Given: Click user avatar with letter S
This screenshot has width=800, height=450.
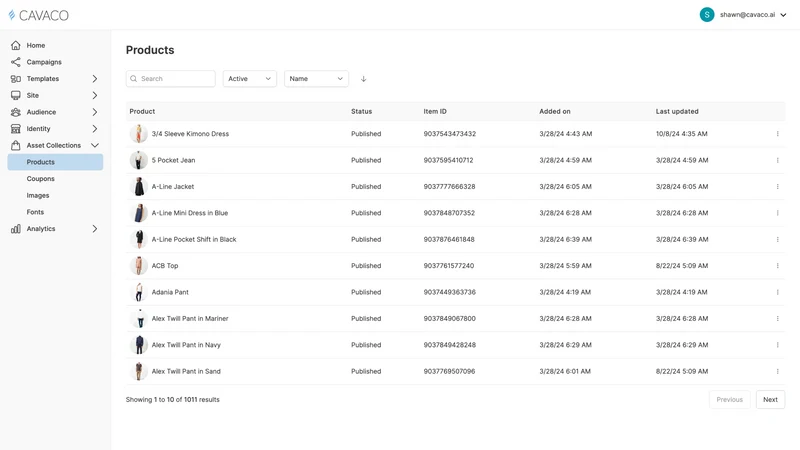Looking at the screenshot, I should pos(707,15).
